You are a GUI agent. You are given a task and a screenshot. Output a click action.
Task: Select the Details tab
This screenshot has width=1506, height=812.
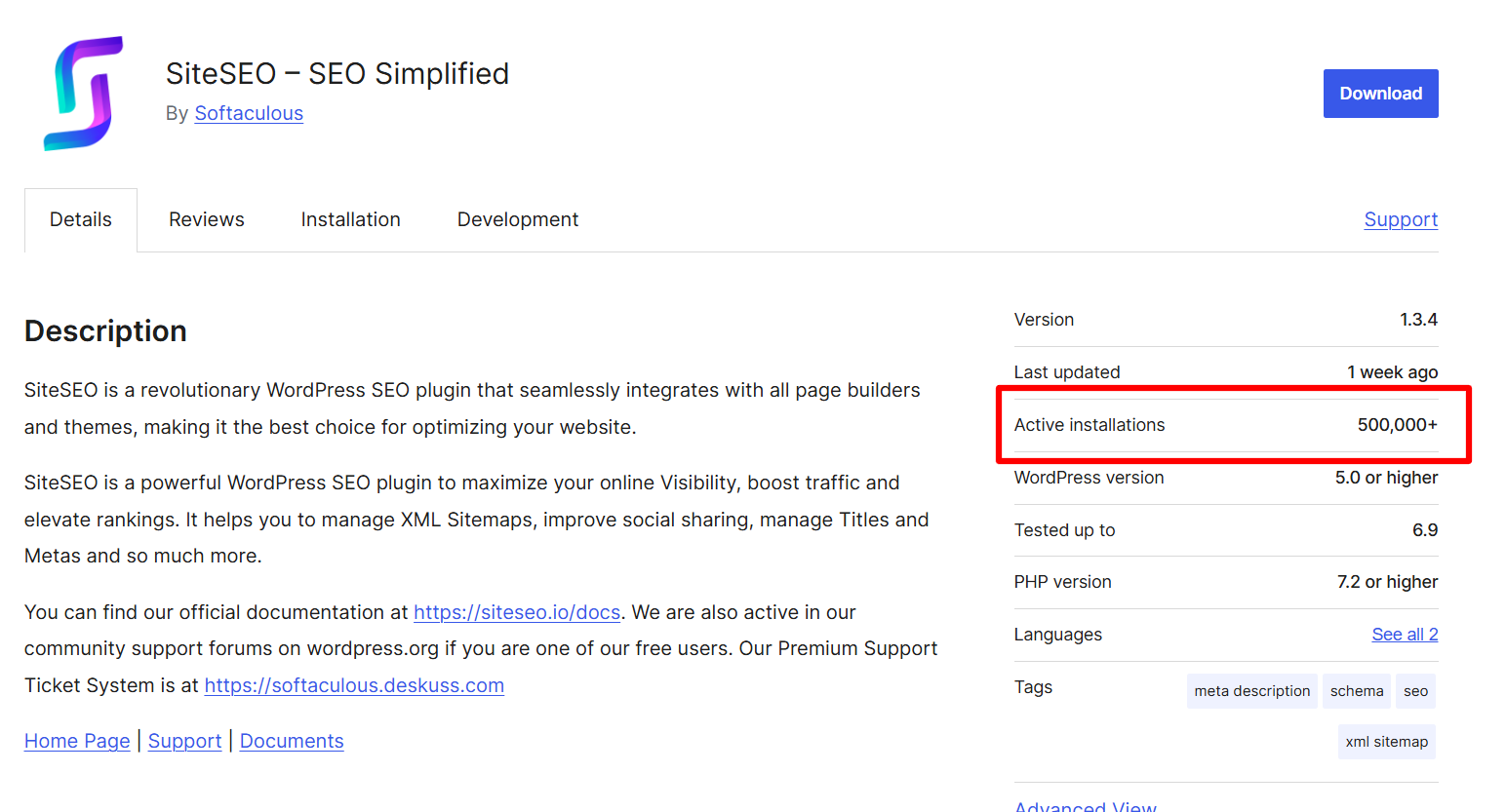(x=80, y=219)
